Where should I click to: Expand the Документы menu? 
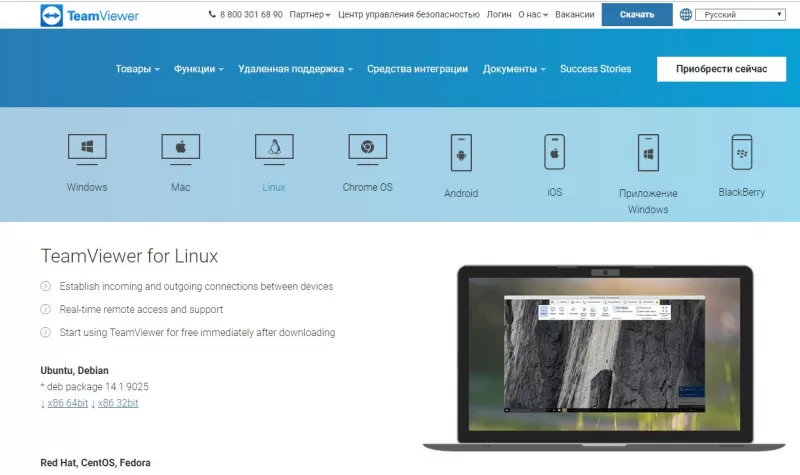coord(514,69)
